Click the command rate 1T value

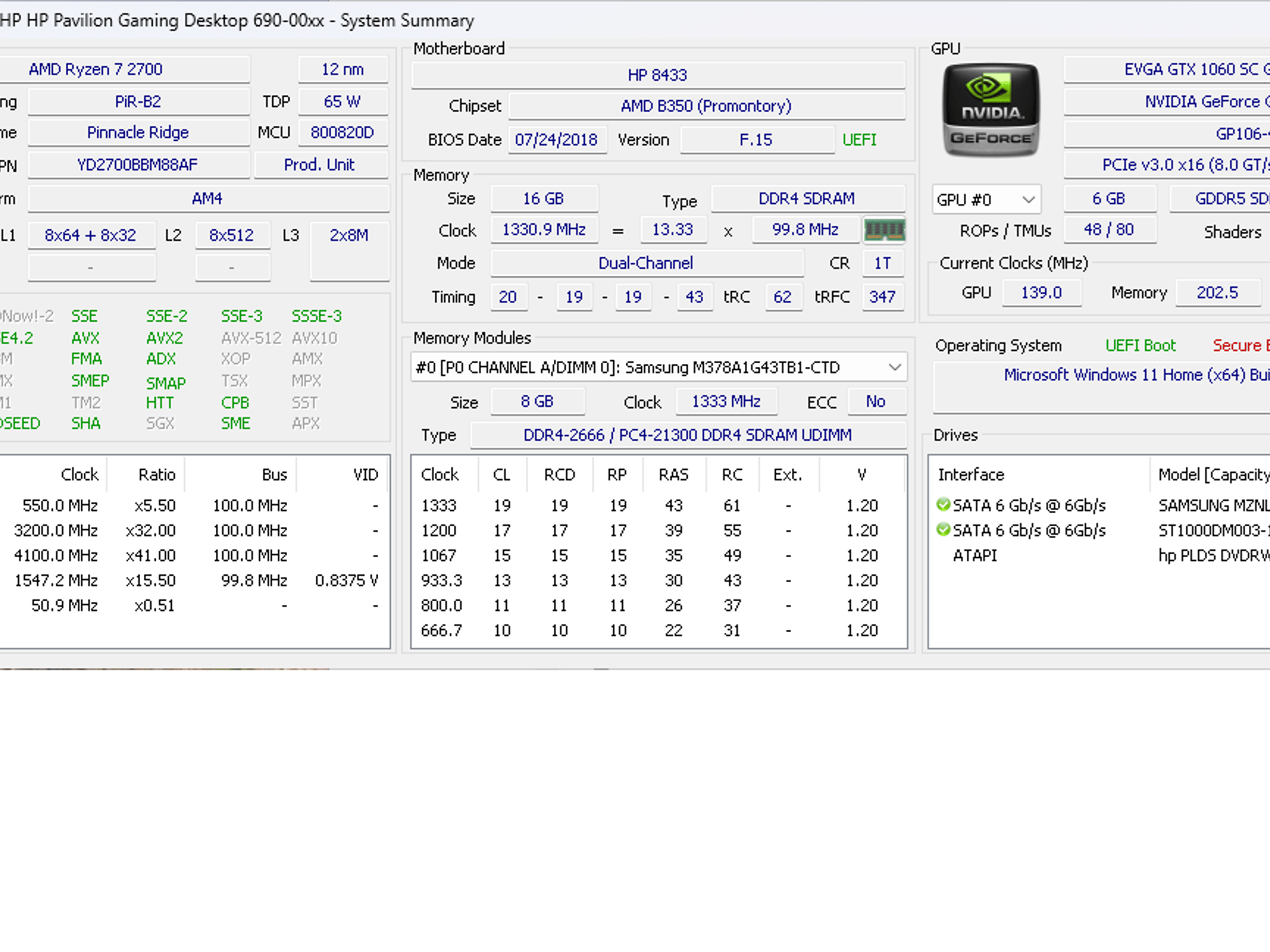[x=883, y=263]
